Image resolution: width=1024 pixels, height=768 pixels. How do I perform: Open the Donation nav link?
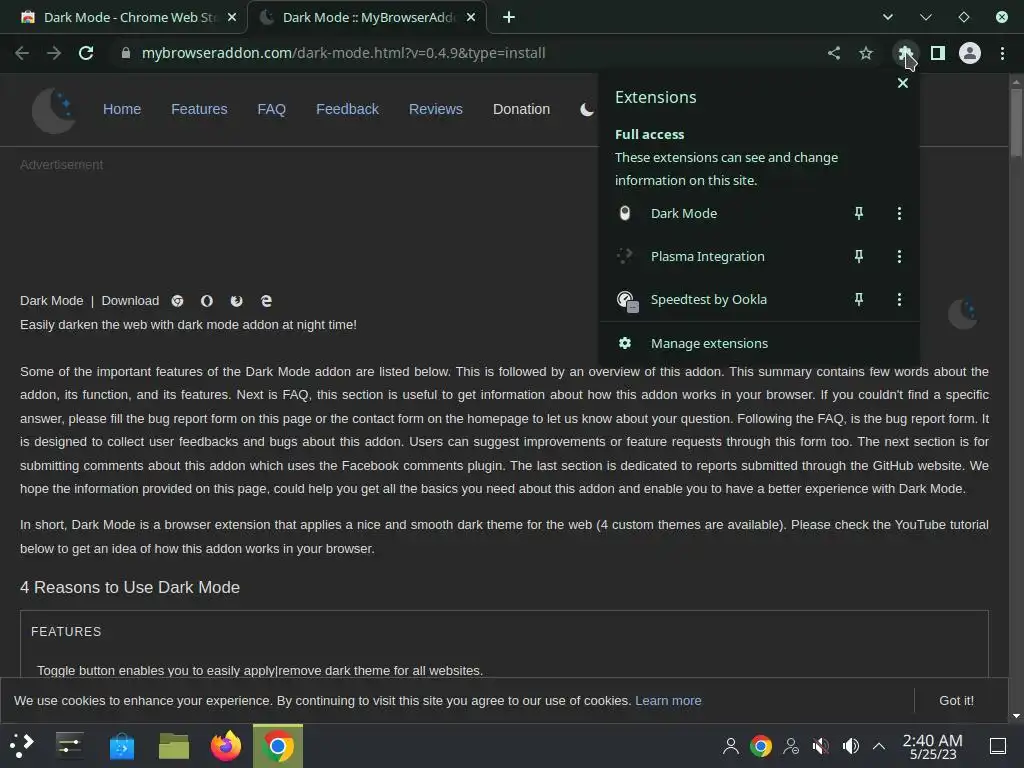pos(521,109)
